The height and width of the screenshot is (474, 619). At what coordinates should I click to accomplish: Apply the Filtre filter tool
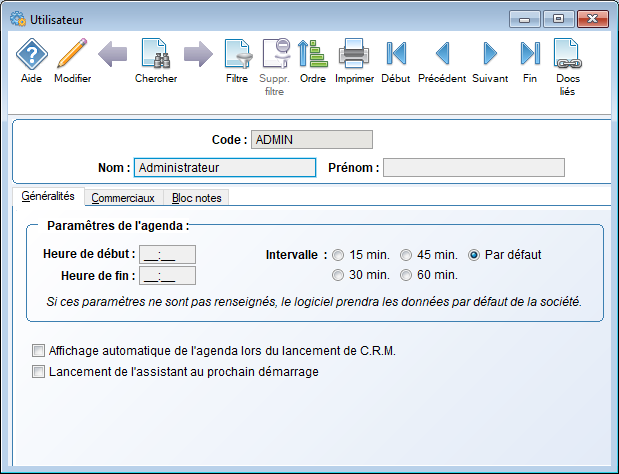click(237, 58)
